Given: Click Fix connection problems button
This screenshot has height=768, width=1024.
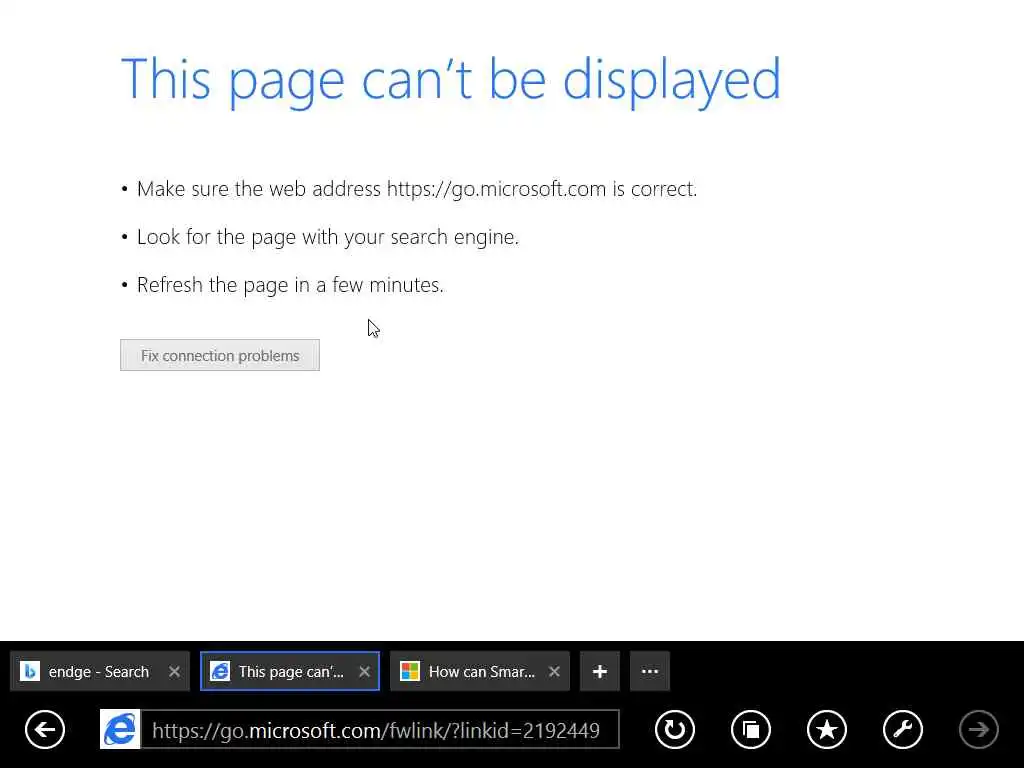Looking at the screenshot, I should click(220, 355).
